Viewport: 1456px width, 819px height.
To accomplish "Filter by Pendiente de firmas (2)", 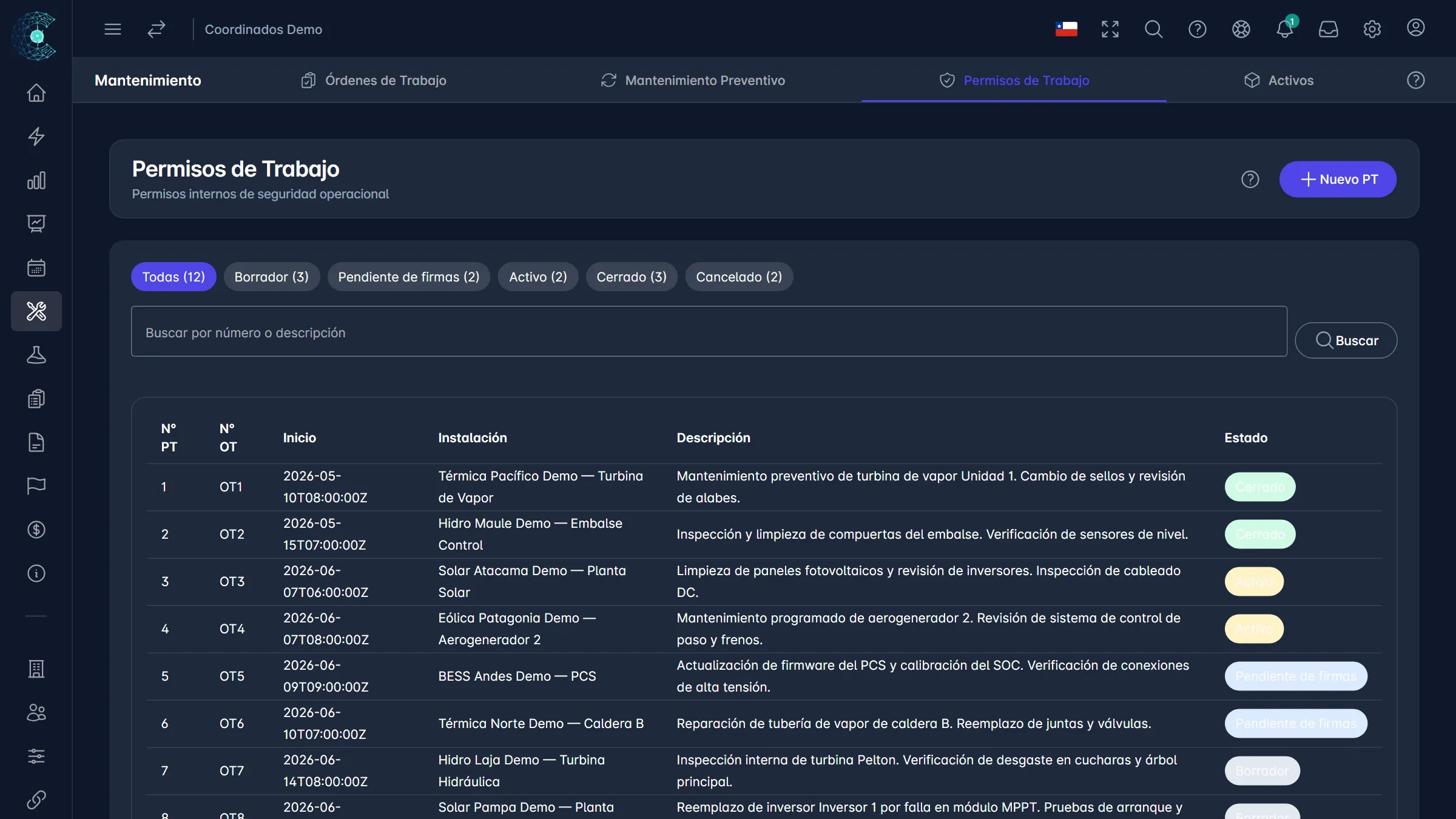I will point(409,277).
